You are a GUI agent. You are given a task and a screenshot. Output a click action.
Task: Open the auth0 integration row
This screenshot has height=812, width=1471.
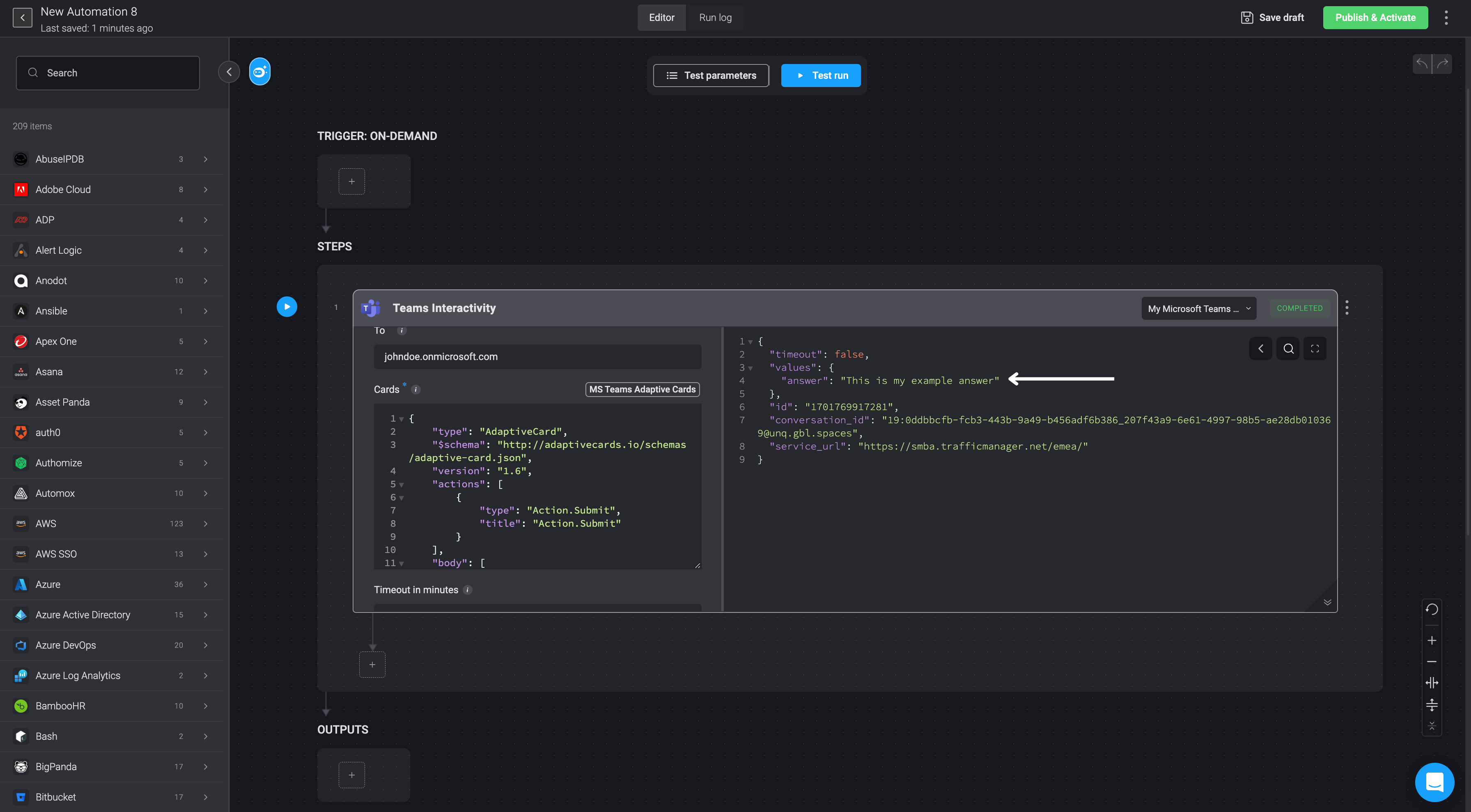pos(111,433)
